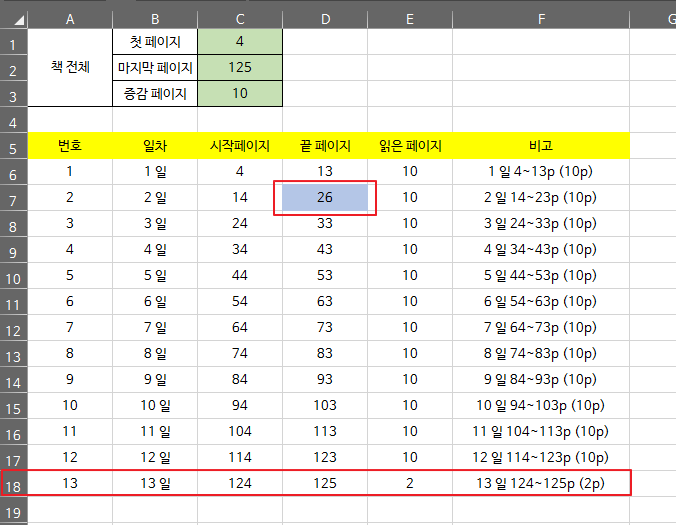Click the '증감 페이지' label cell
The width and height of the screenshot is (676, 525).
point(155,94)
